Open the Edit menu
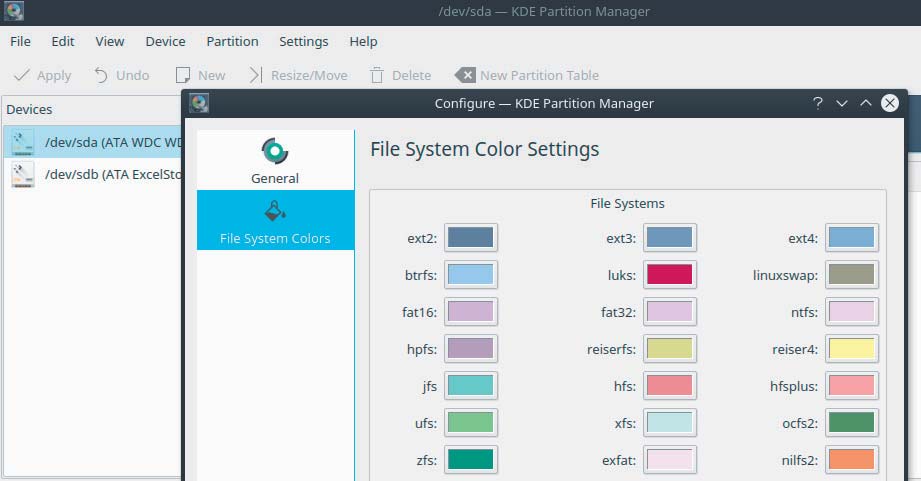This screenshot has height=481, width=921. pyautogui.click(x=63, y=42)
